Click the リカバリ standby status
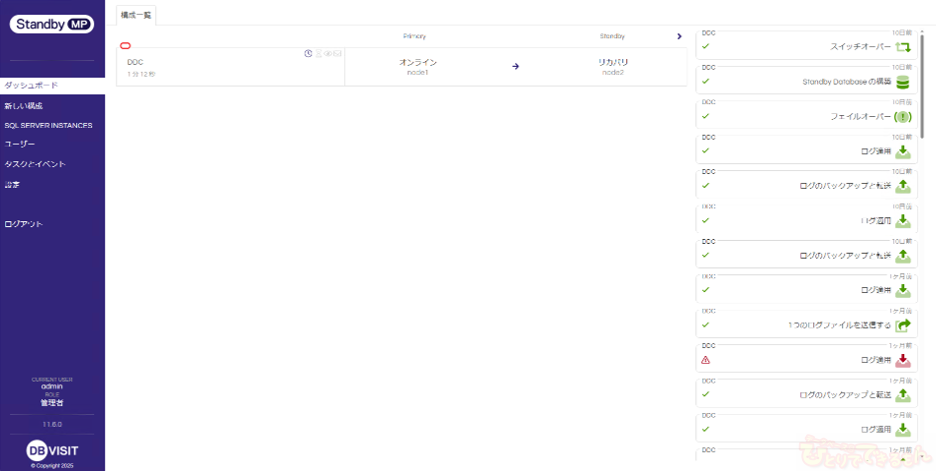Screen dimensions: 936x471 click(x=613, y=62)
